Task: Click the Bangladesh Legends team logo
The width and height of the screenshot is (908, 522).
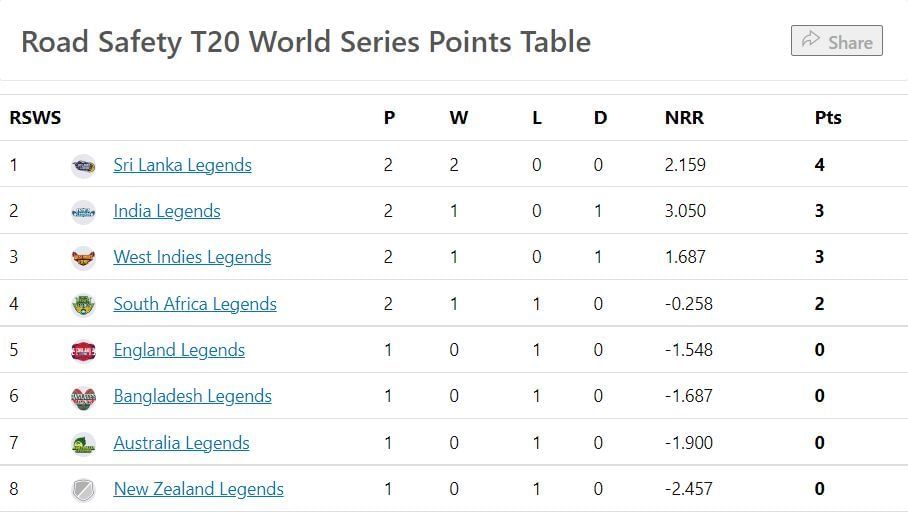Action: pyautogui.click(x=83, y=397)
